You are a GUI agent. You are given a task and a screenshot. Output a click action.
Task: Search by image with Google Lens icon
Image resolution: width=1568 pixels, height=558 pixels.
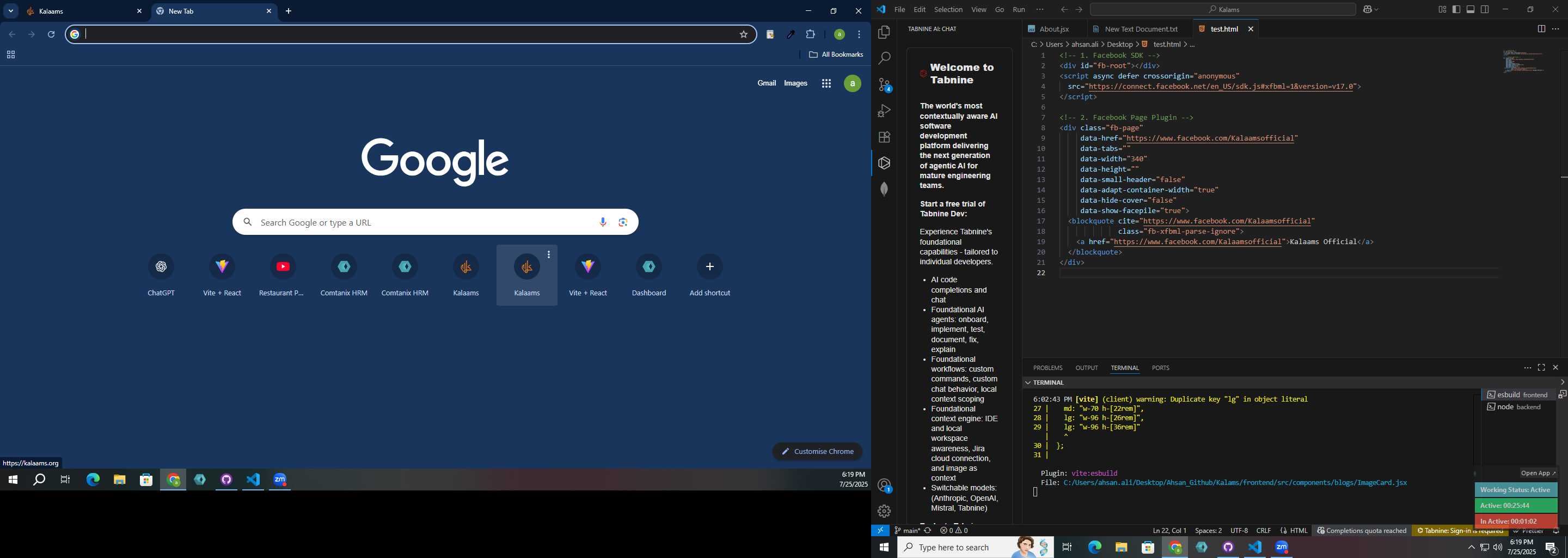623,222
